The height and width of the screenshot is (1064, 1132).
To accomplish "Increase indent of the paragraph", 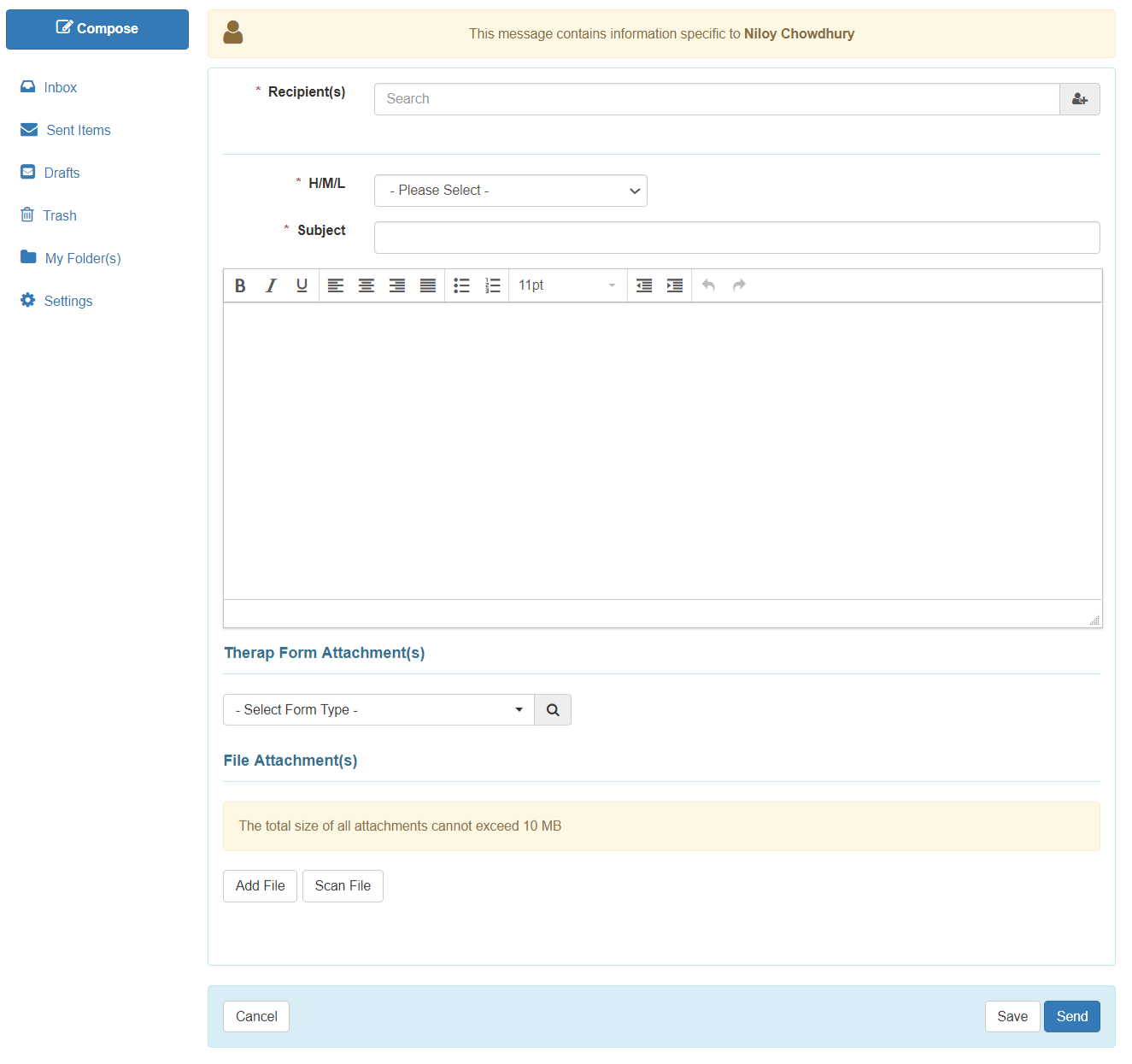I will coord(675,285).
